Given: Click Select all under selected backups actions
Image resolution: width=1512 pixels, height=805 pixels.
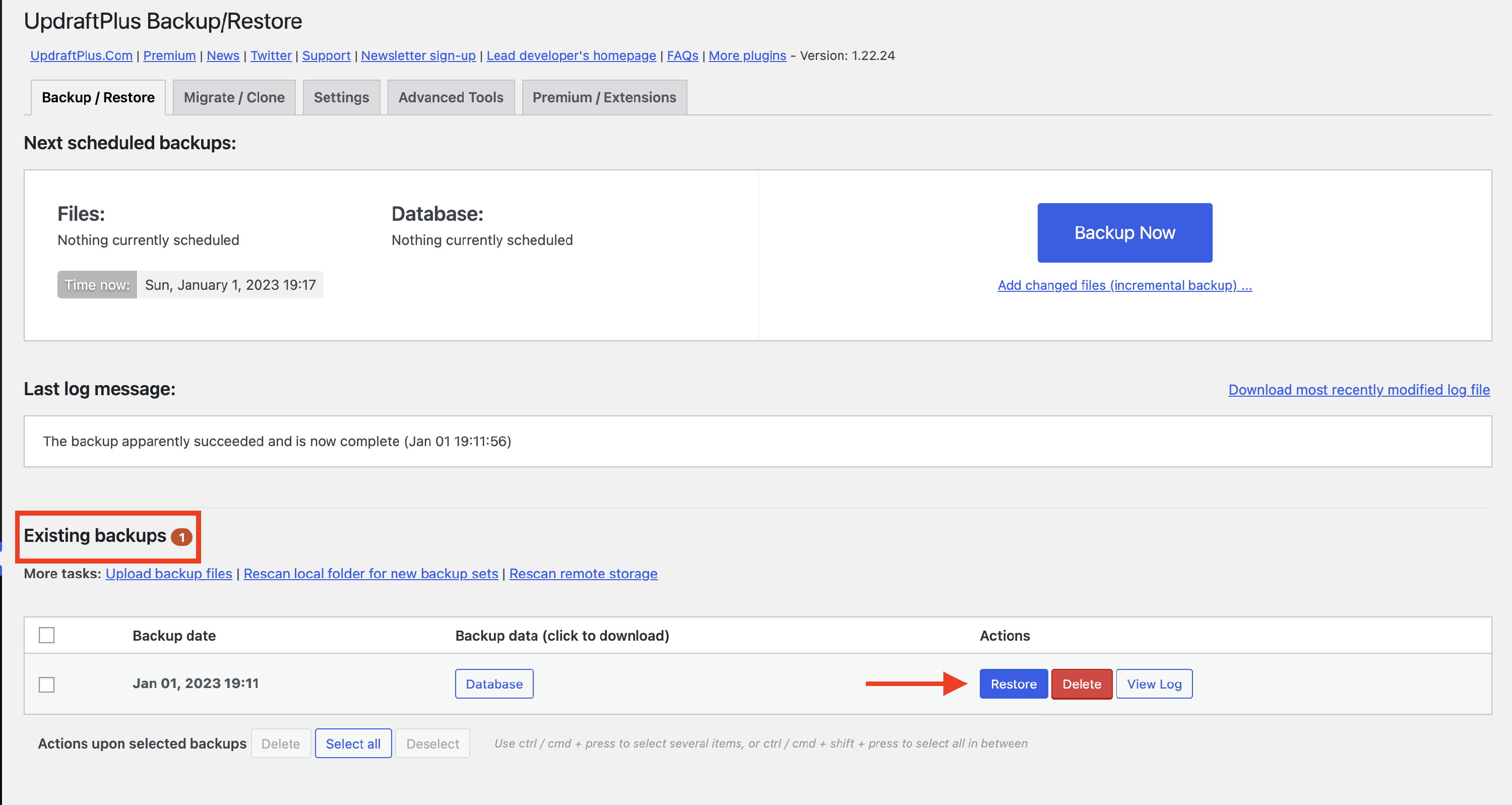Looking at the screenshot, I should coord(353,744).
